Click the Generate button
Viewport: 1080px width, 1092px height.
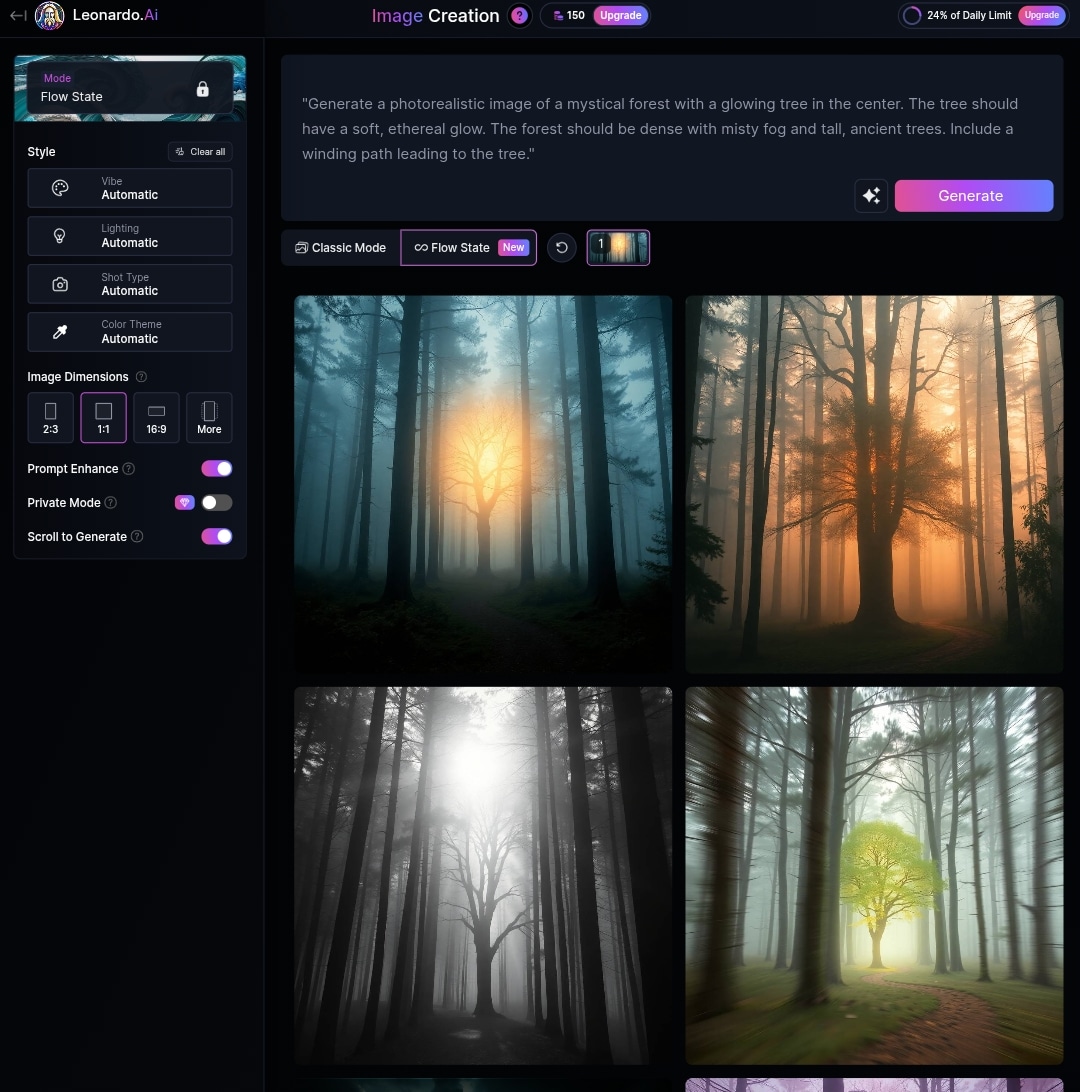tap(973, 196)
